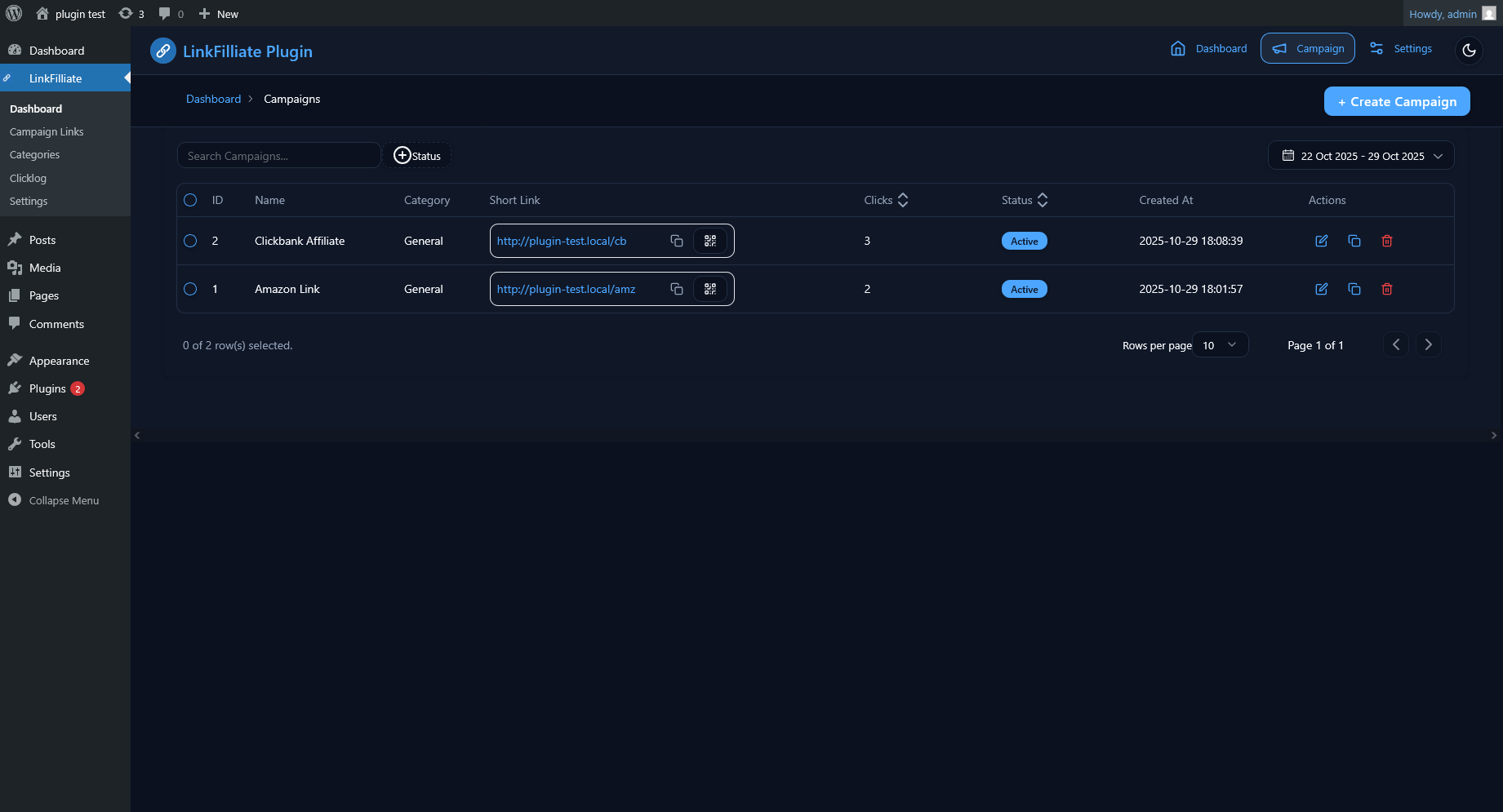Screen dimensions: 1503x812
Task: Select the Clickbank Affiliate row checkbox
Action: 190,241
